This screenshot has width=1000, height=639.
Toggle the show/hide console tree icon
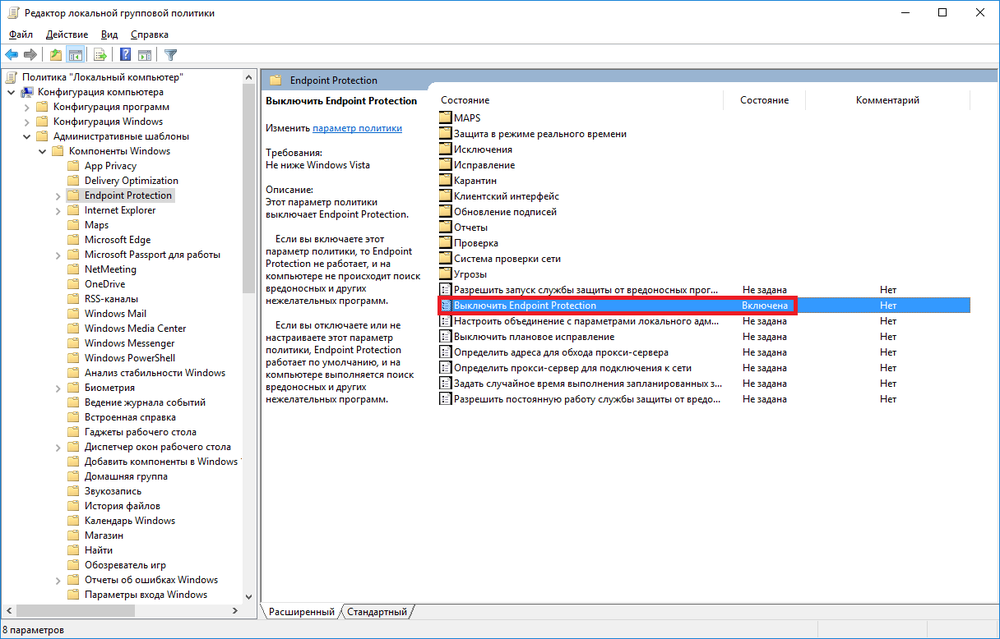point(75,55)
